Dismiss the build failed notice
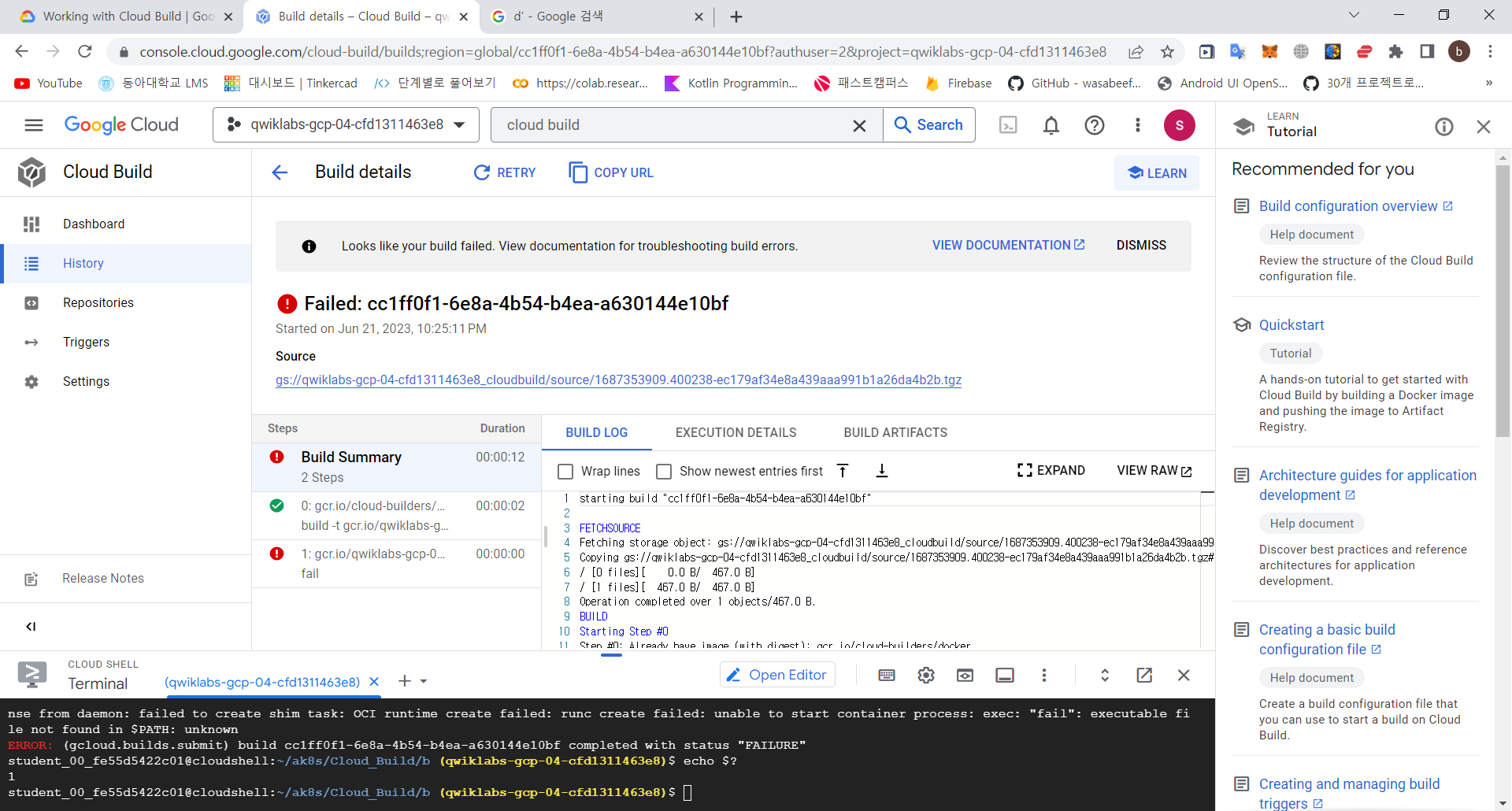 pyautogui.click(x=1141, y=246)
